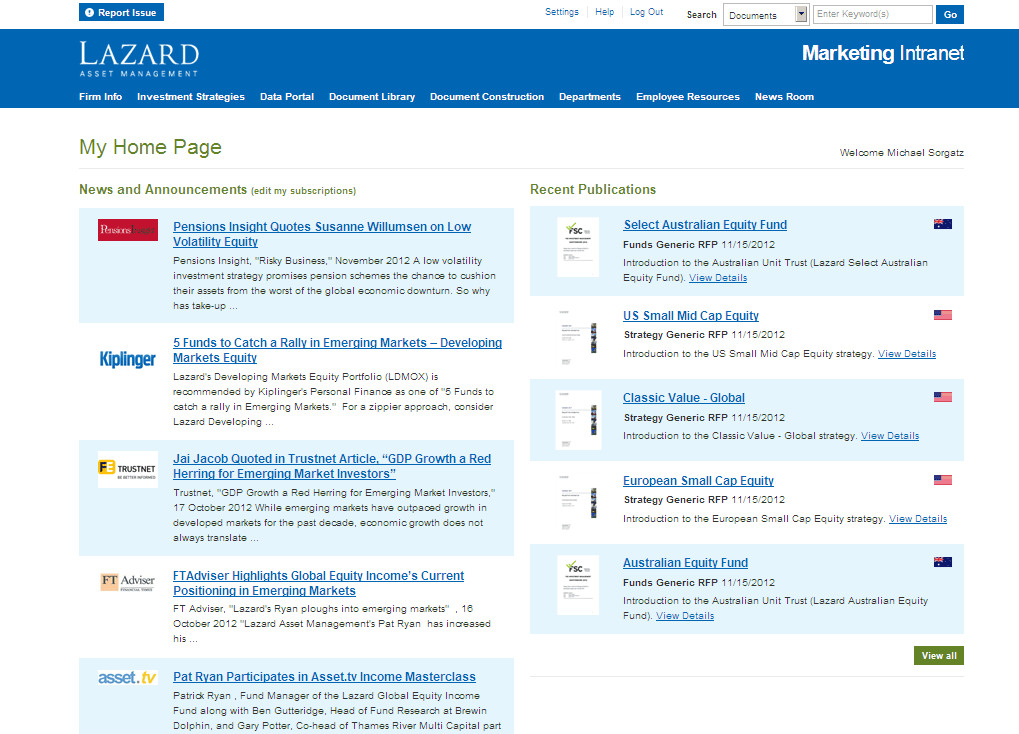Screen dimensions: 1019x734
Task: Open Jai Jacob Quoted in Trustnet article
Action: [x=331, y=466]
